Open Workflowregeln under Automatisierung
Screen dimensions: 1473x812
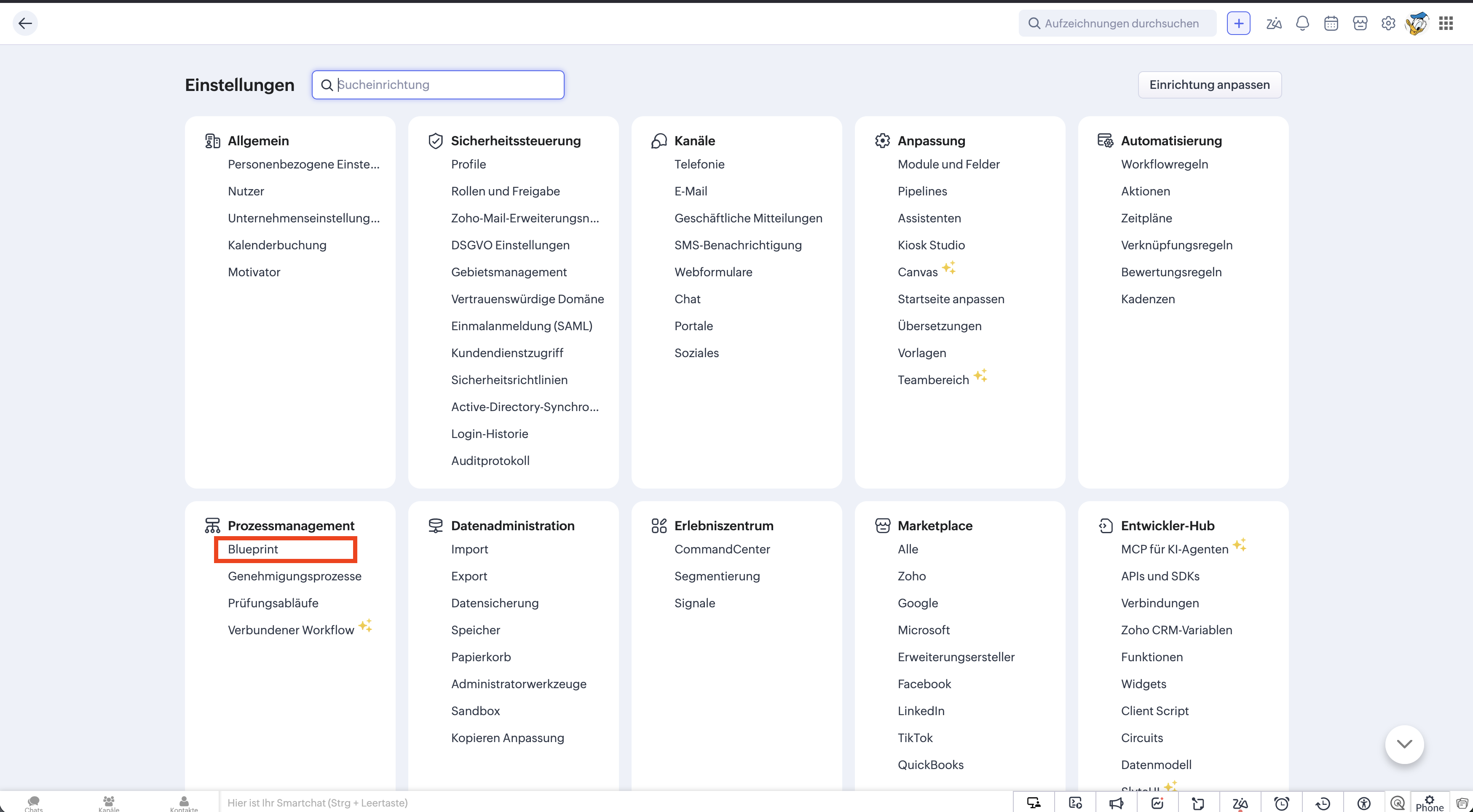(x=1164, y=164)
